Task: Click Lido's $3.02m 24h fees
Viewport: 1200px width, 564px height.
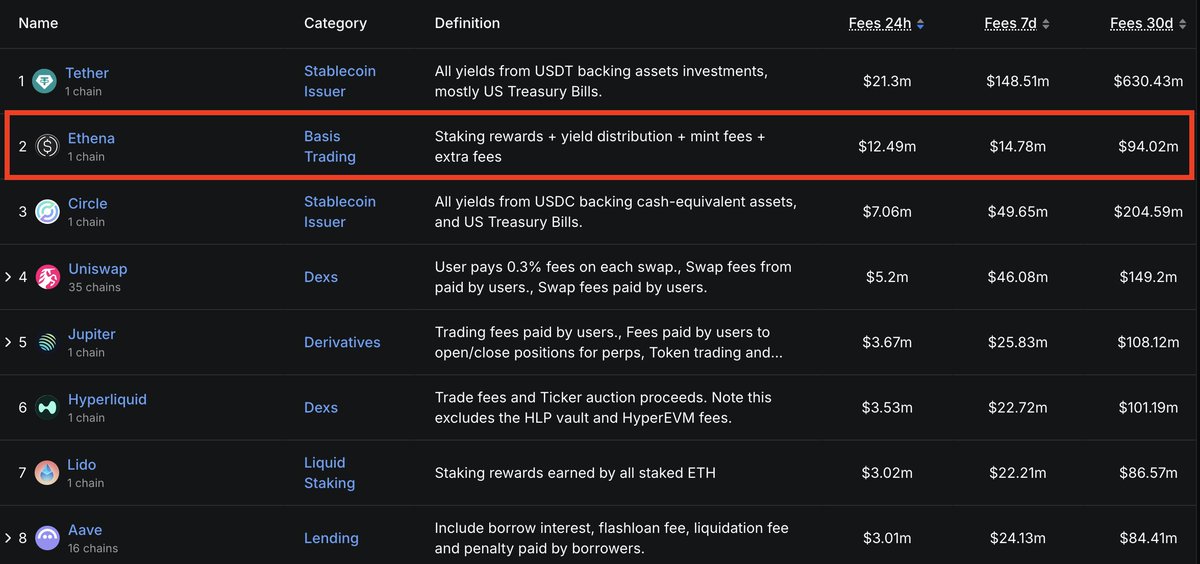Action: 887,473
